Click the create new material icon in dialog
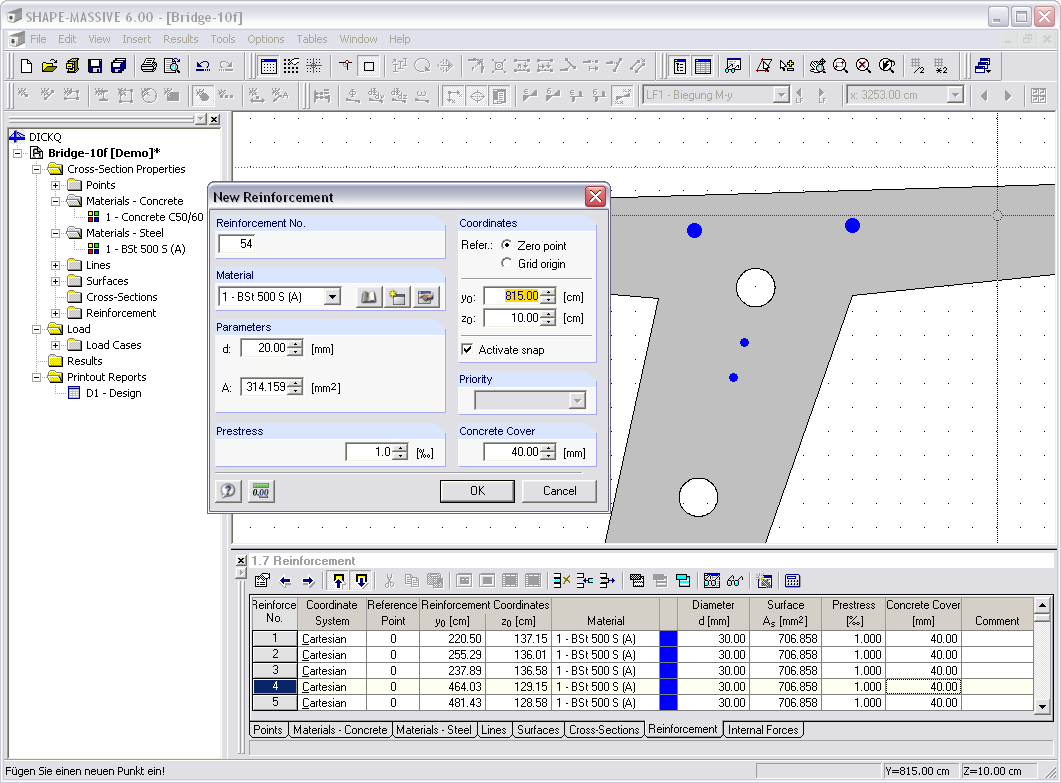Image resolution: width=1061 pixels, height=783 pixels. (x=398, y=296)
